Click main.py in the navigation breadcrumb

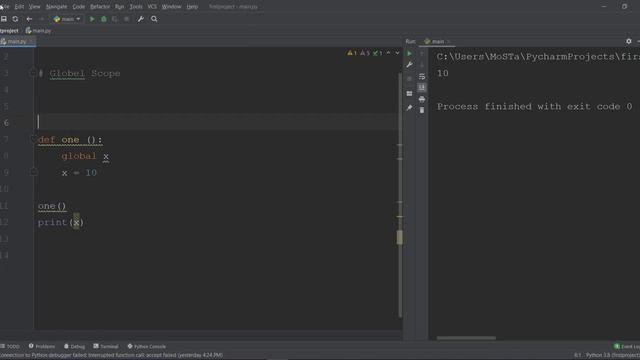coord(38,31)
